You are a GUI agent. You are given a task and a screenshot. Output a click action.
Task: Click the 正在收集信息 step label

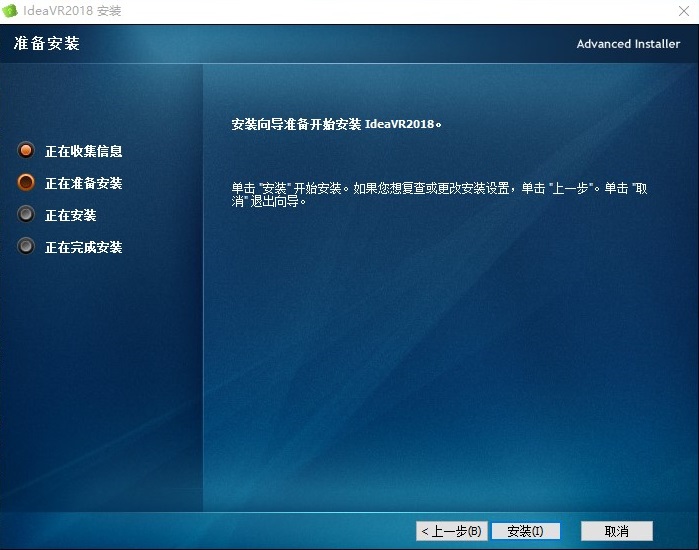[83, 151]
